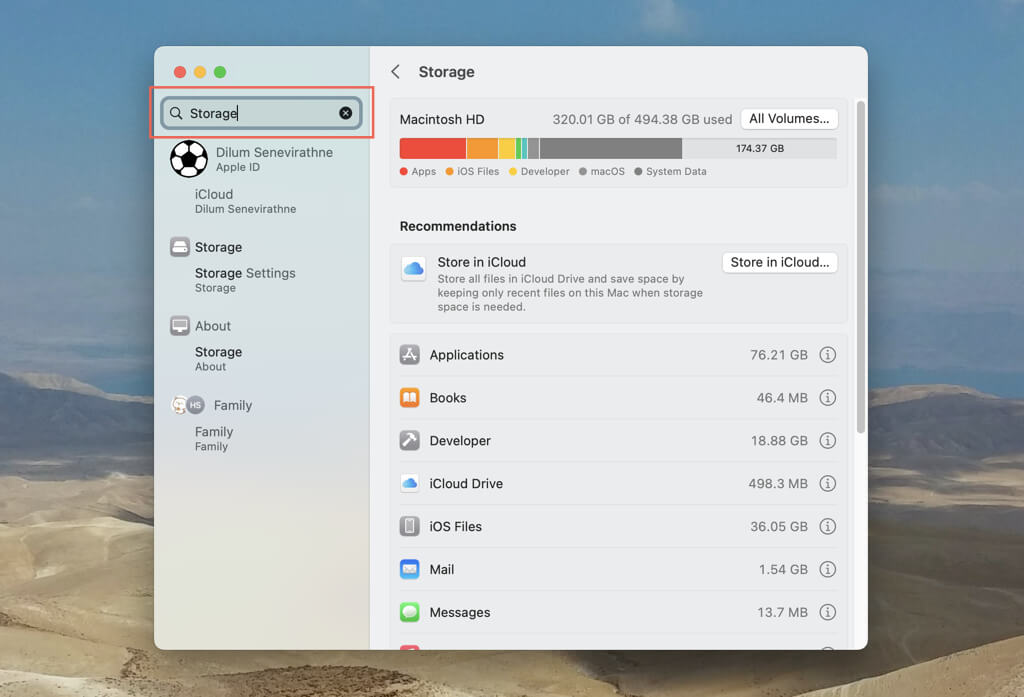Click the 320.01 GB of 494.38 GB used text

pyautogui.click(x=642, y=120)
